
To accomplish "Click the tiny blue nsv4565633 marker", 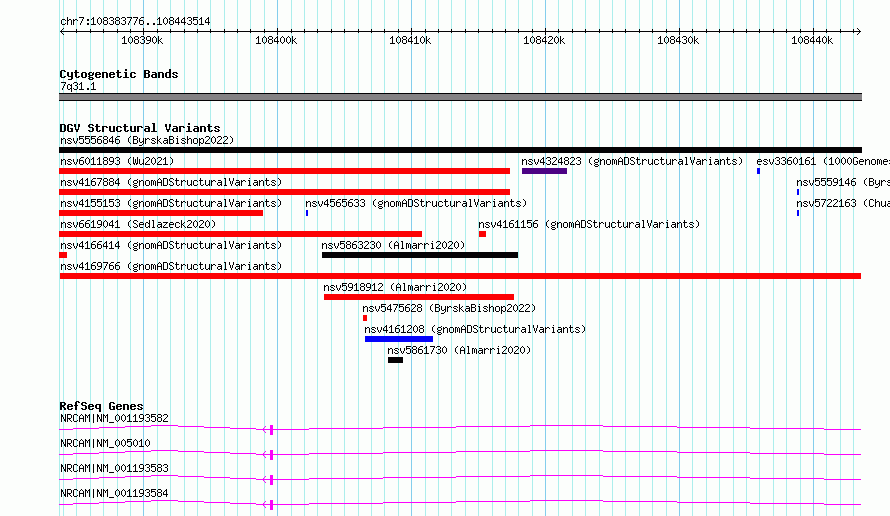I will click(307, 213).
